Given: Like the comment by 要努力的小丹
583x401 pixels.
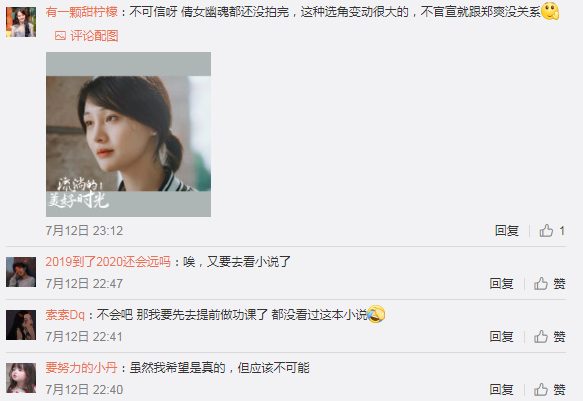Looking at the screenshot, I should [x=550, y=390].
